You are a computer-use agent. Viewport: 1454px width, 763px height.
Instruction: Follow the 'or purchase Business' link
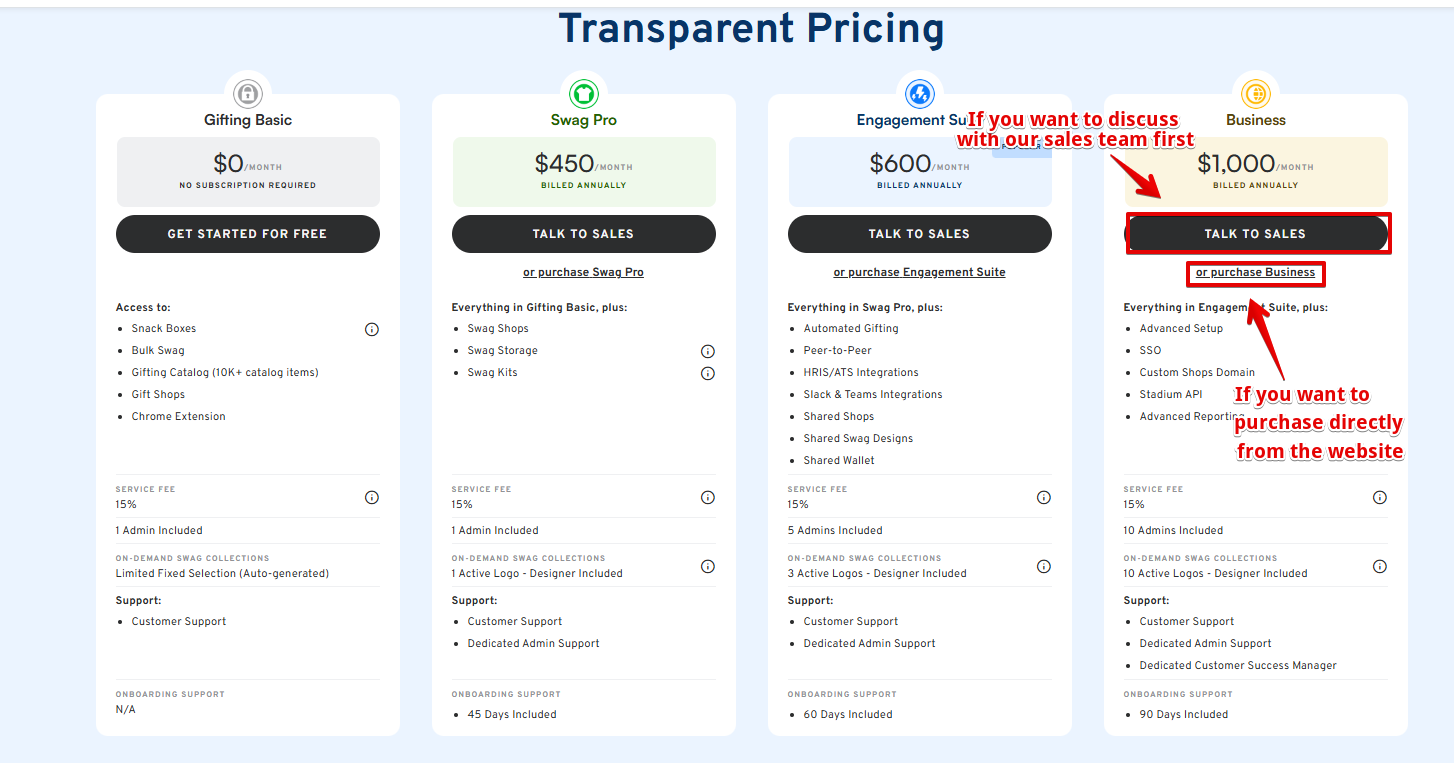(x=1256, y=272)
